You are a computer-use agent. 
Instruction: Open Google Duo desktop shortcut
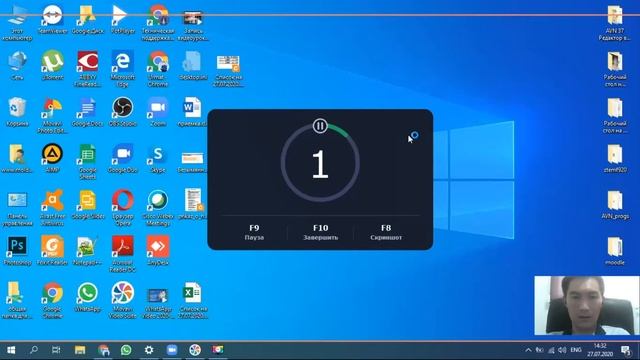coord(122,158)
